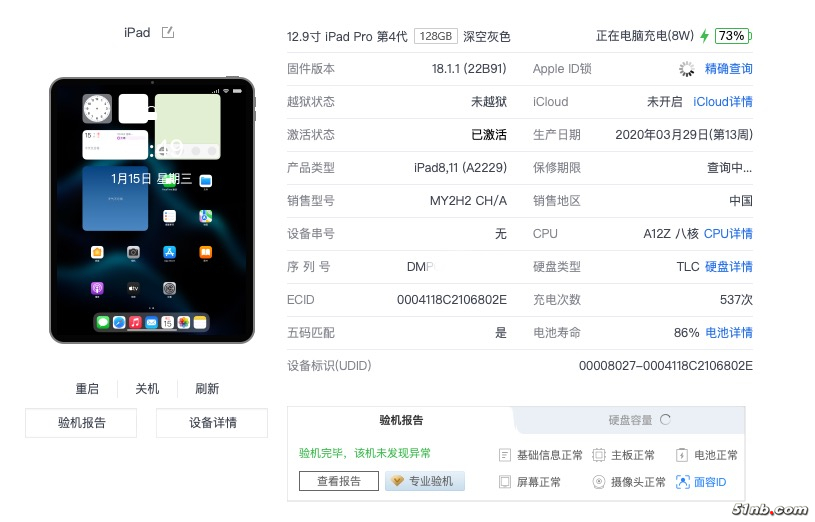Click the battery normal status icon
The height and width of the screenshot is (522, 815).
(681, 455)
